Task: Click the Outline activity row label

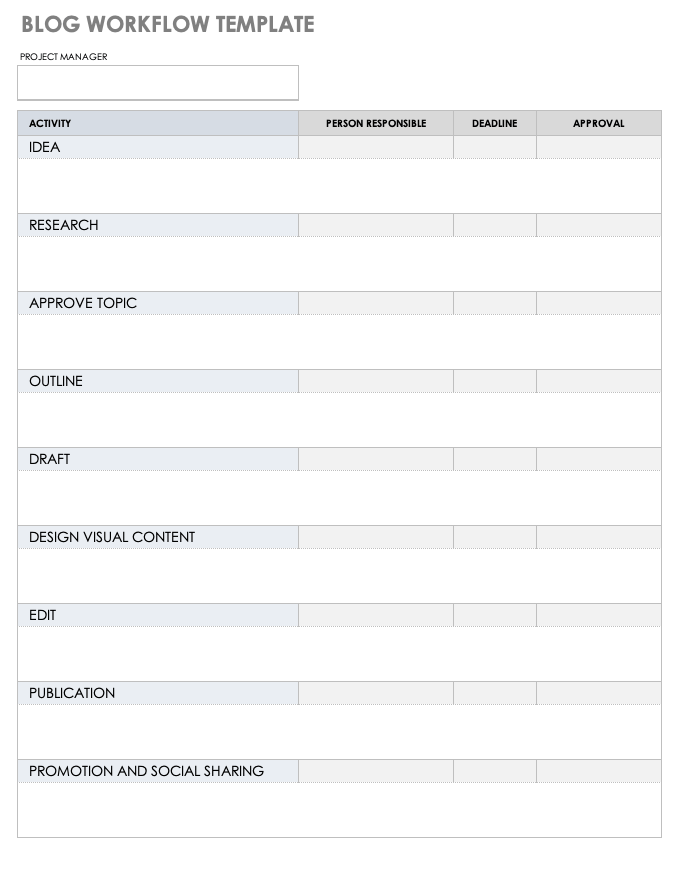Action: 56,381
